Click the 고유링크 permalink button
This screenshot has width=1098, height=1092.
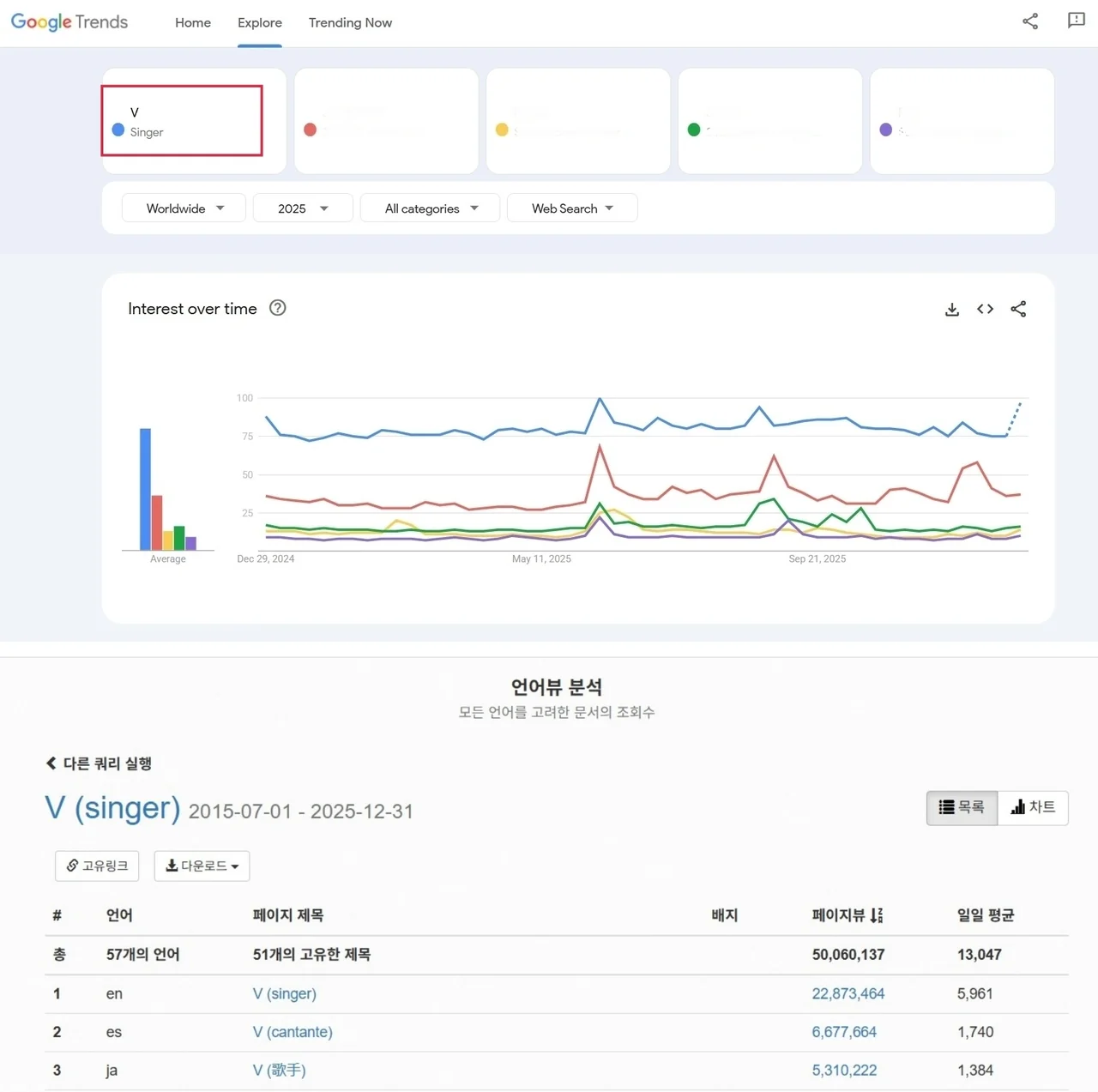click(97, 866)
